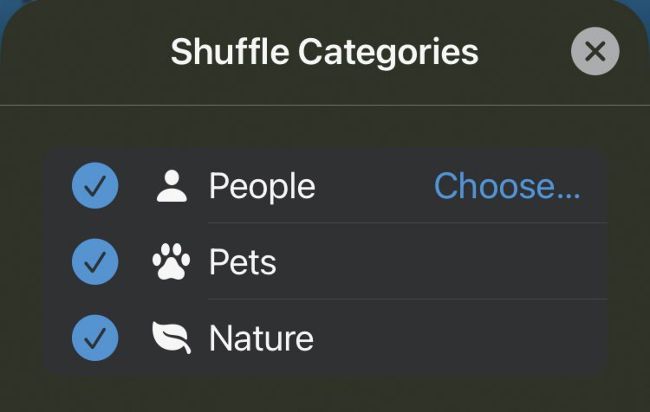Toggle the blue circle beside the person icon
The height and width of the screenshot is (412, 650).
point(95,185)
